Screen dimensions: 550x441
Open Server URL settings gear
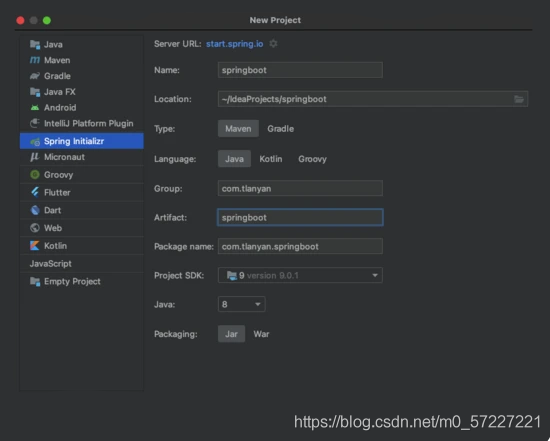(273, 44)
